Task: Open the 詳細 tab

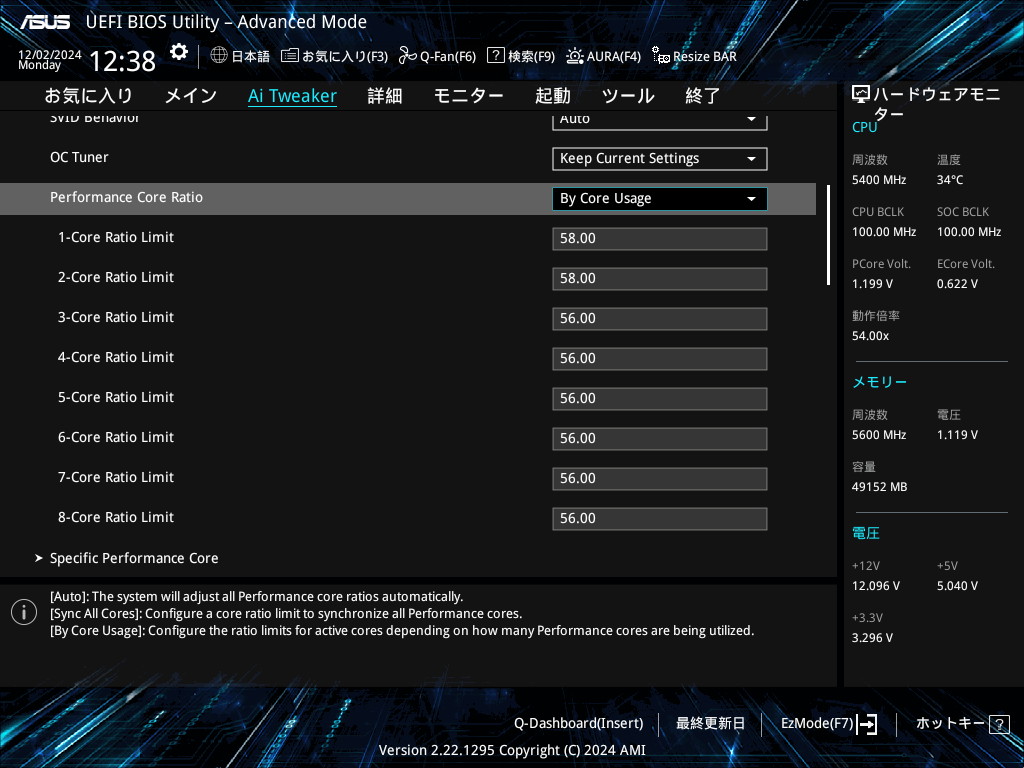Action: coord(385,96)
